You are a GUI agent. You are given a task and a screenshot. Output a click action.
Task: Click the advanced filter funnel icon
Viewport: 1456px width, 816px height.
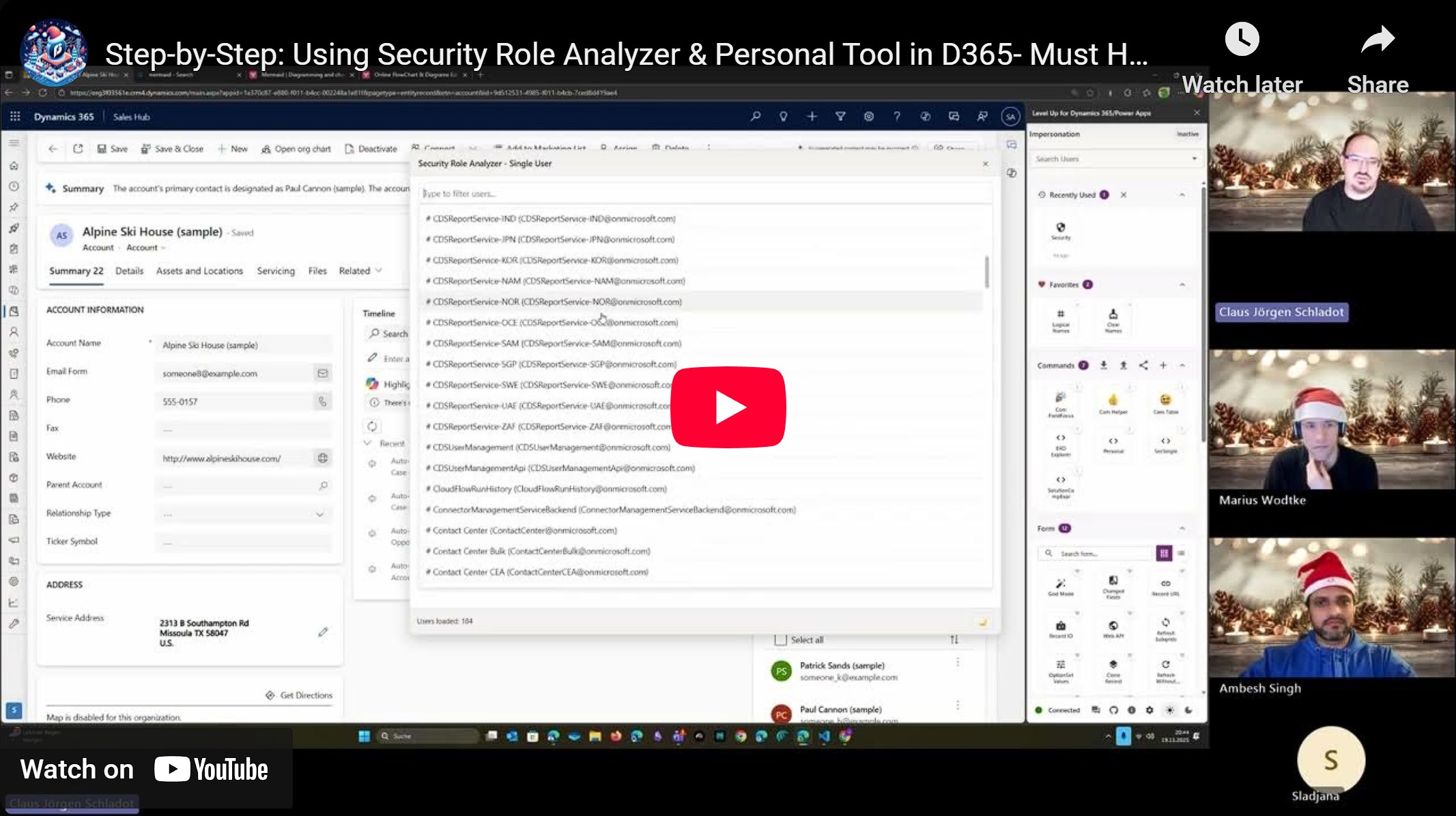[x=840, y=117]
